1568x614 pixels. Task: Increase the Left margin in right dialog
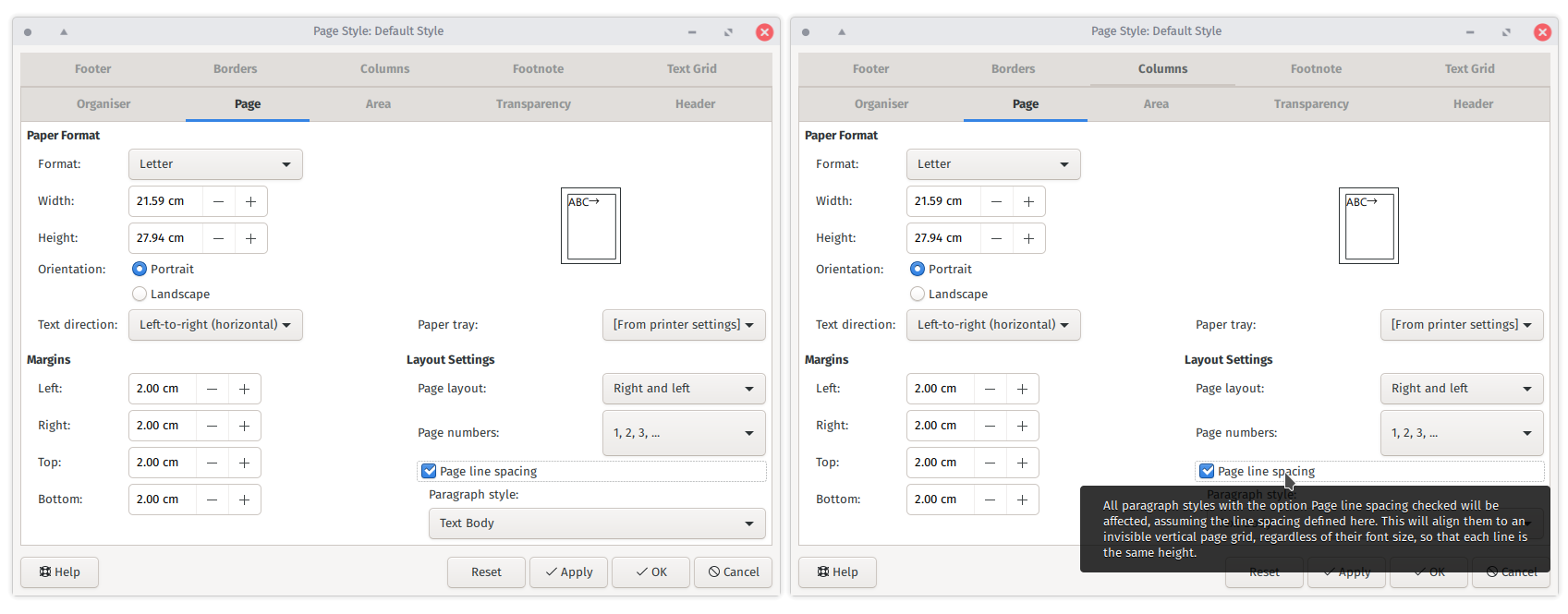[x=1022, y=389]
